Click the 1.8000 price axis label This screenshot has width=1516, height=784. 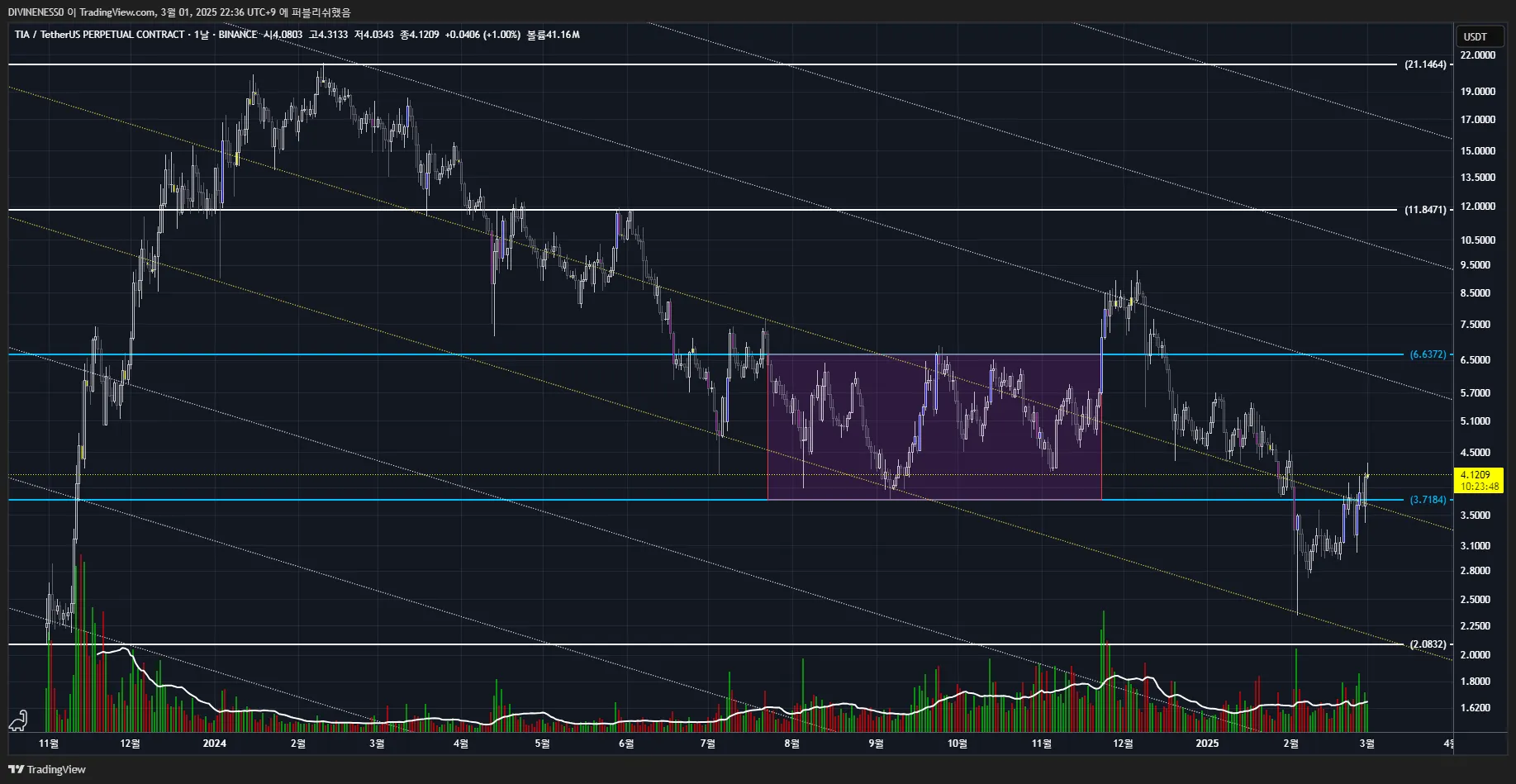(x=1476, y=682)
